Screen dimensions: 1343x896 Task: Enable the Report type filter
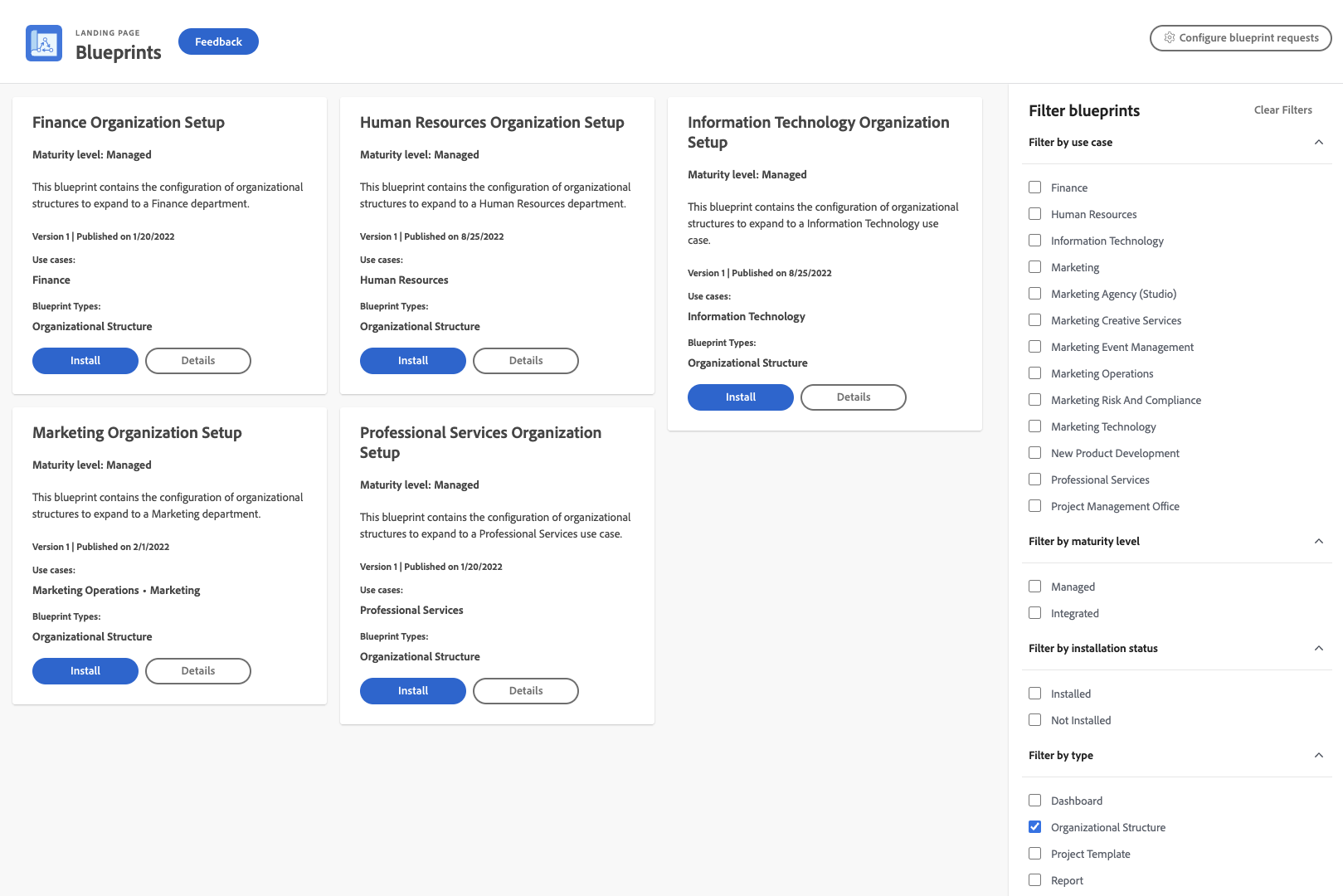(1034, 879)
